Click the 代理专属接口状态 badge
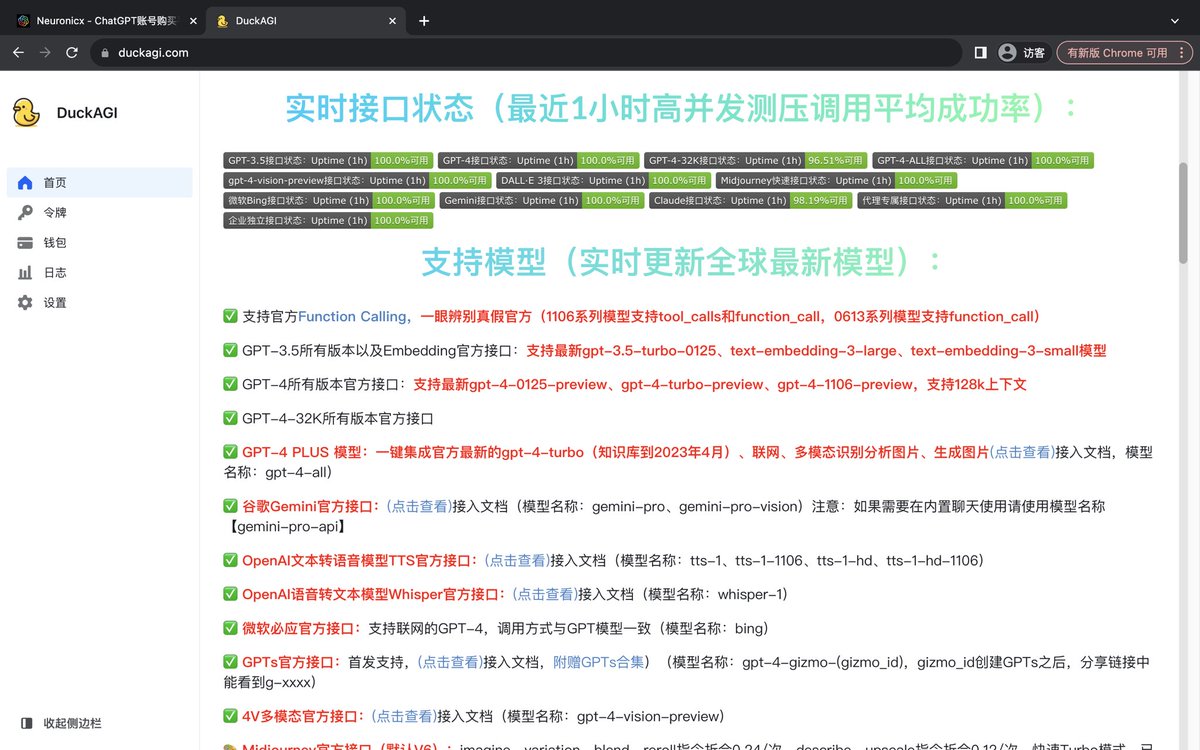1200x750 pixels. pyautogui.click(x=962, y=200)
